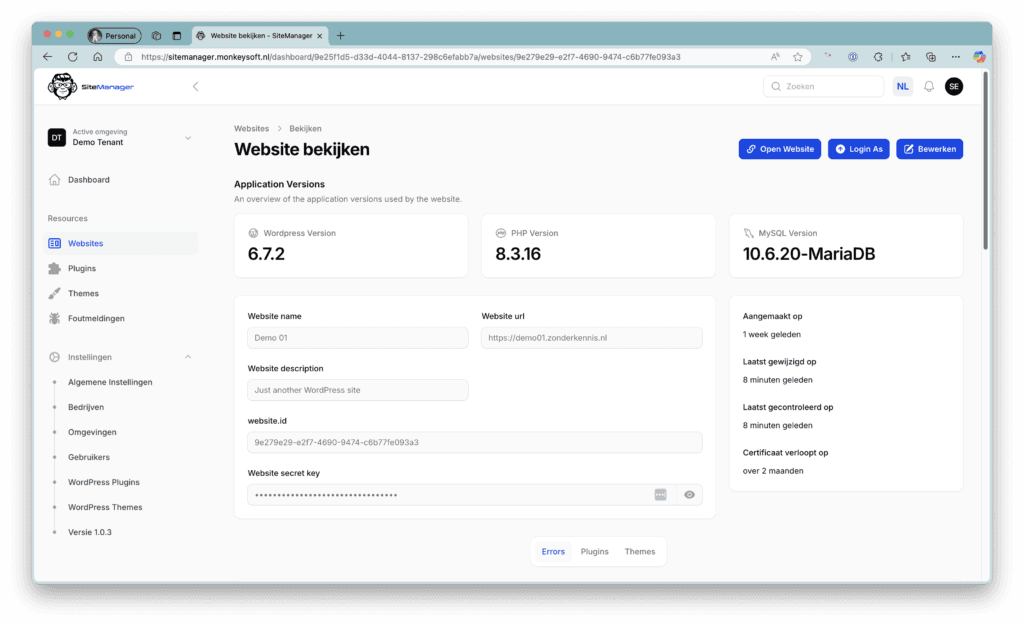Open the SE user avatar menu
This screenshot has width=1024, height=626.
tap(954, 87)
